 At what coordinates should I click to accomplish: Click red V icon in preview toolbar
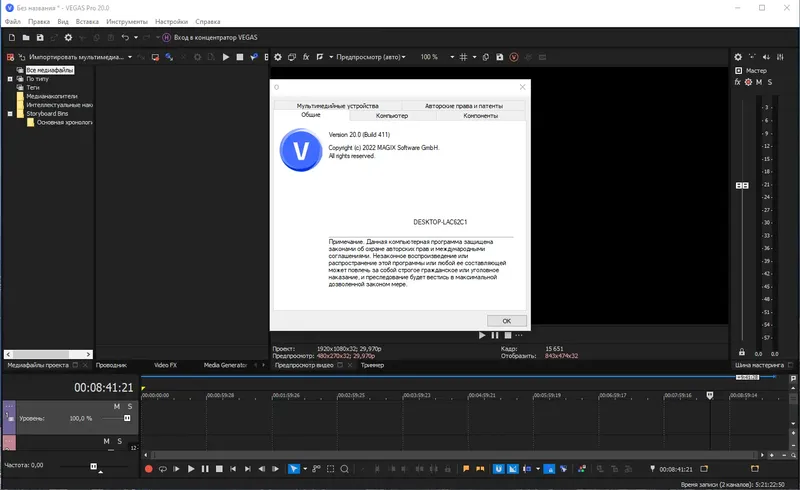[514, 57]
